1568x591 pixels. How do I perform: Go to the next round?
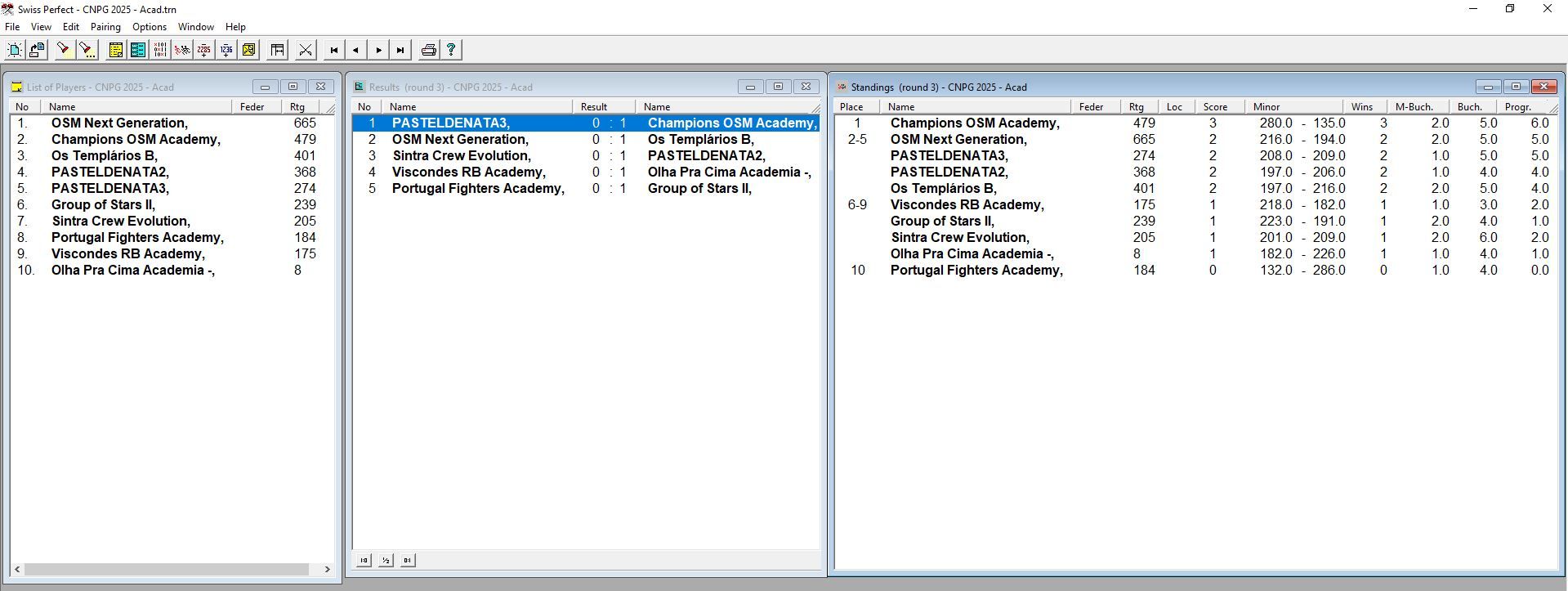[x=378, y=50]
